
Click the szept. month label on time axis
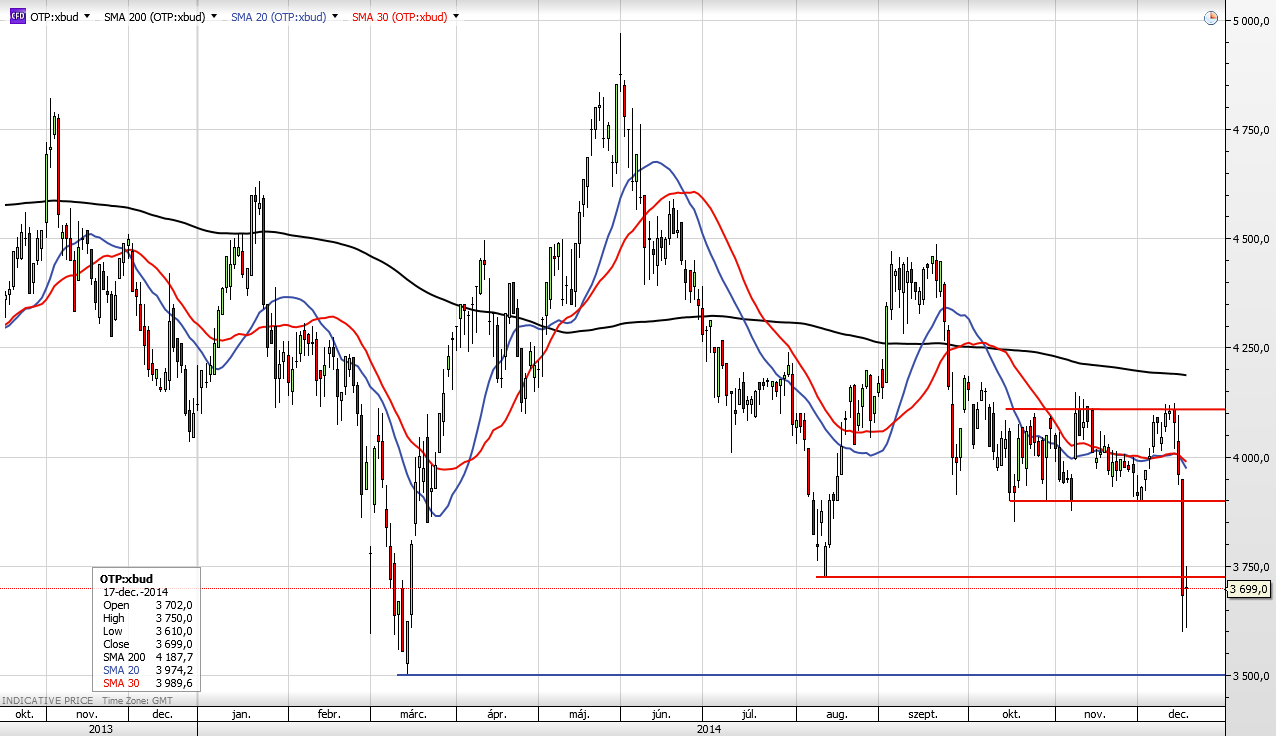pos(922,715)
